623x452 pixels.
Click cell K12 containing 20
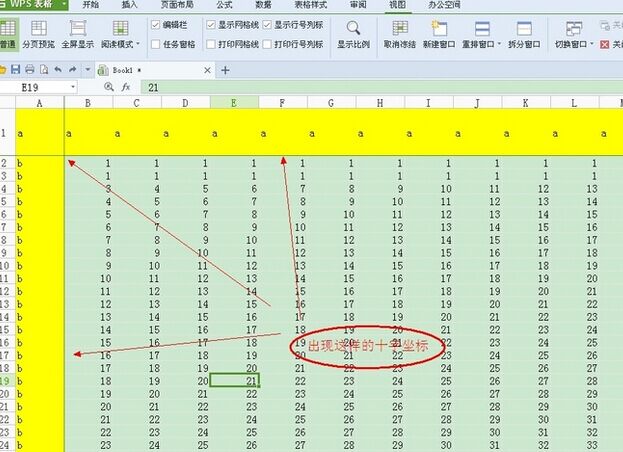pos(526,291)
